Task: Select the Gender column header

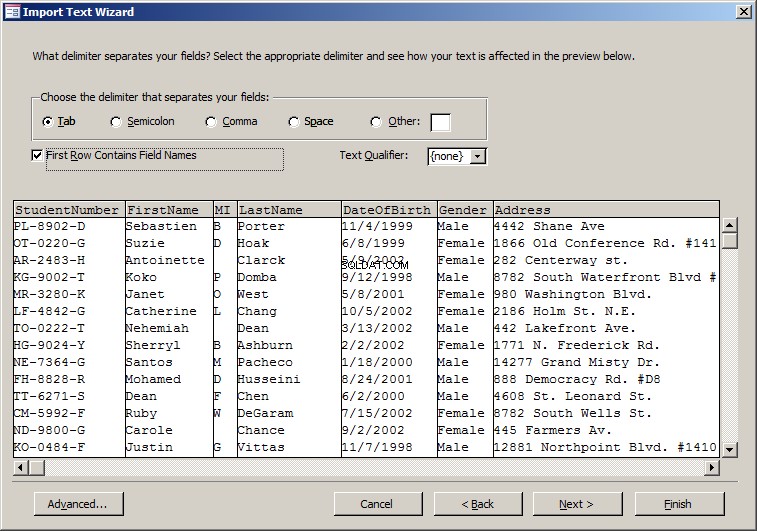Action: (x=465, y=210)
